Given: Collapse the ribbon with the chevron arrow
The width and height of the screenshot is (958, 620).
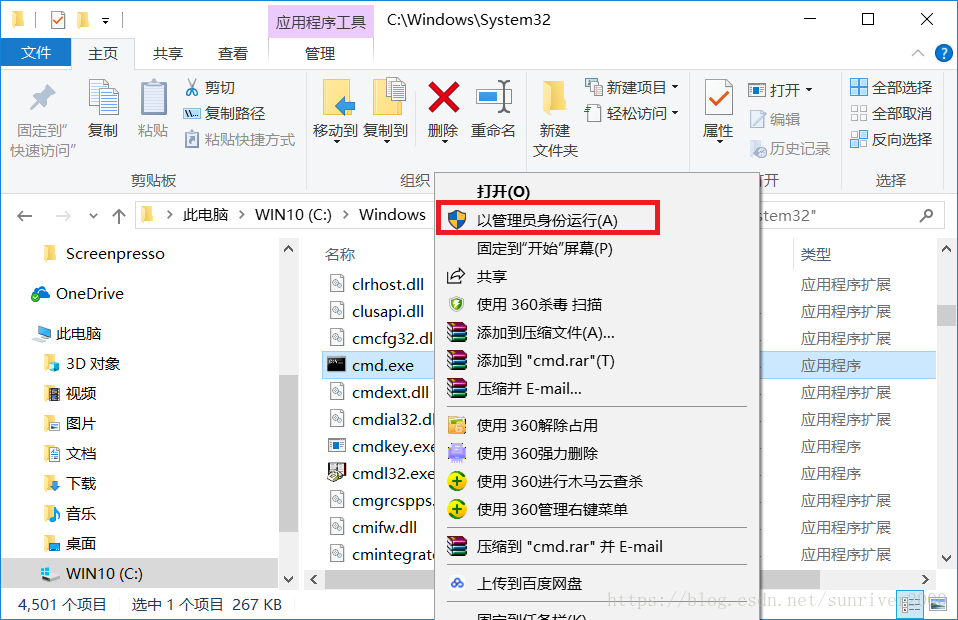Looking at the screenshot, I should 918,54.
